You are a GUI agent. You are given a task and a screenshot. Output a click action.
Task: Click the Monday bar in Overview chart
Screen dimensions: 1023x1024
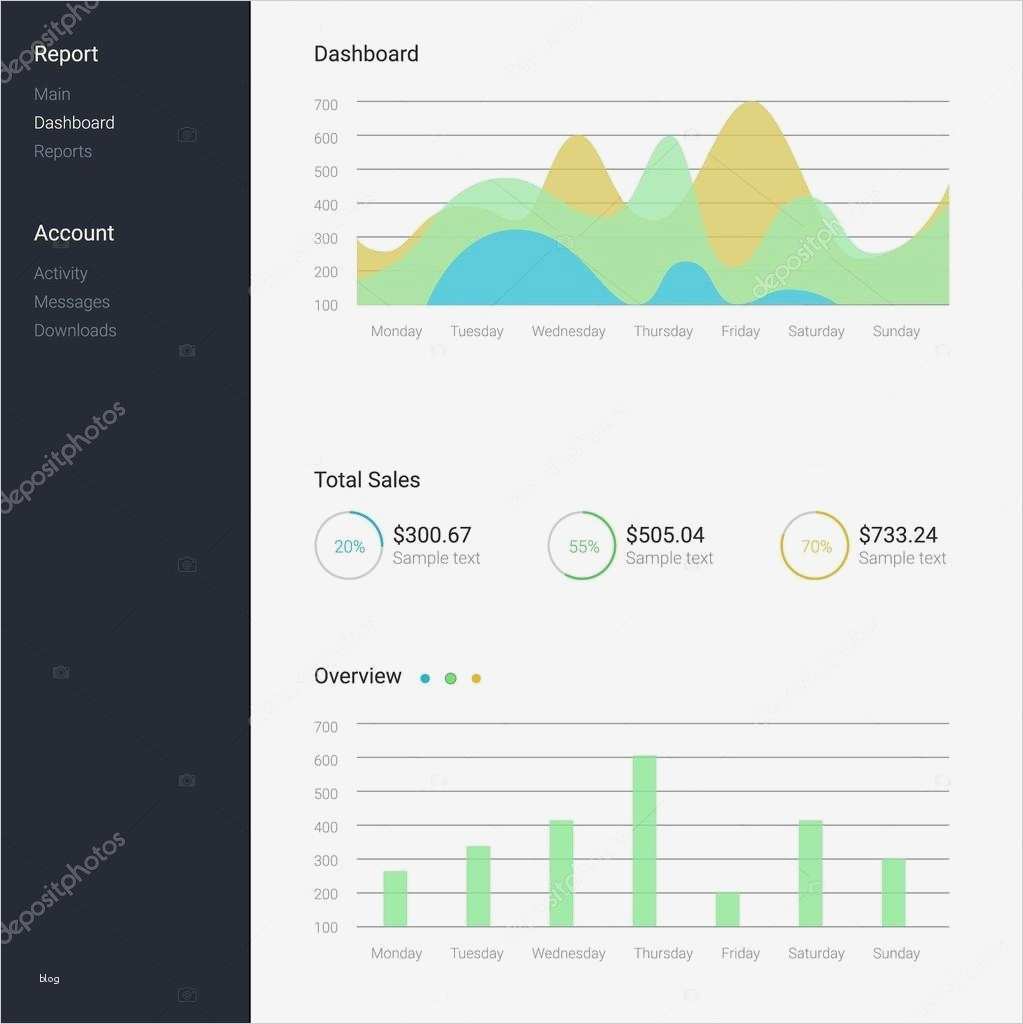point(395,899)
